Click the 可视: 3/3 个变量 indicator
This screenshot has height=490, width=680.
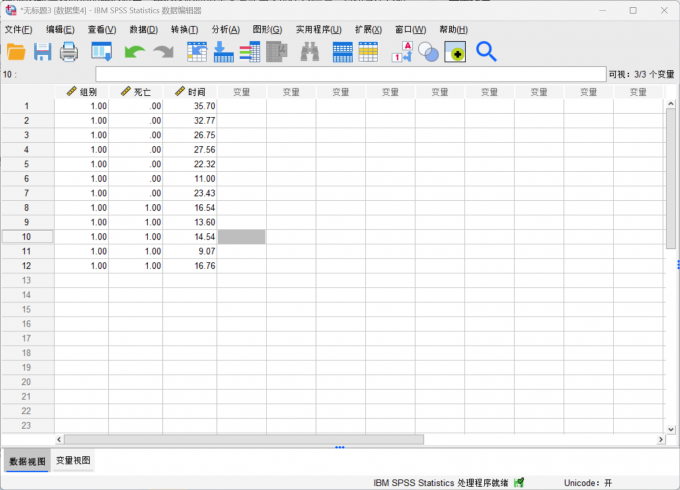(x=641, y=74)
